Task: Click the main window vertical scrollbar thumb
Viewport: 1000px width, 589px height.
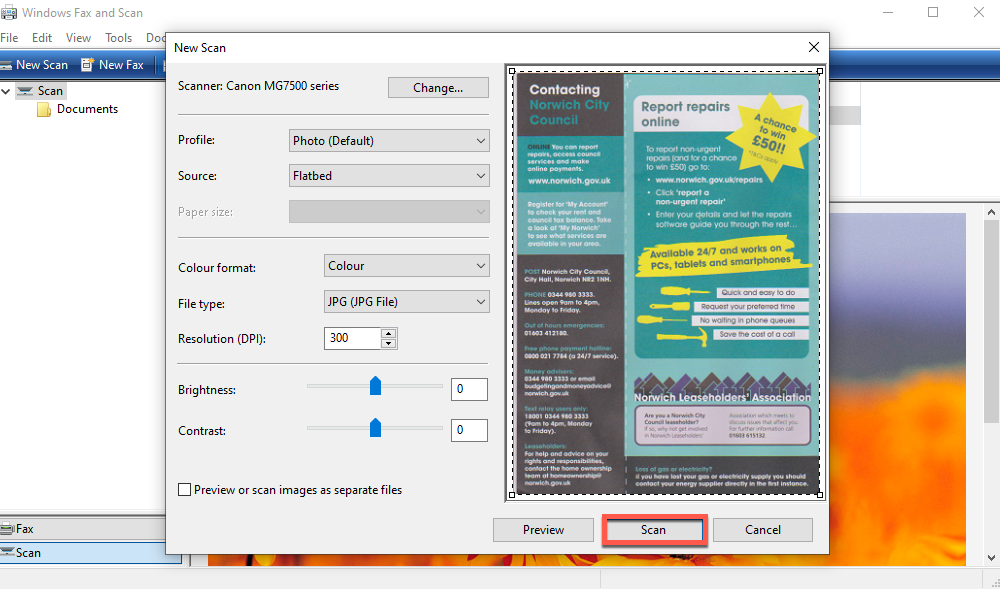Action: [x=991, y=321]
